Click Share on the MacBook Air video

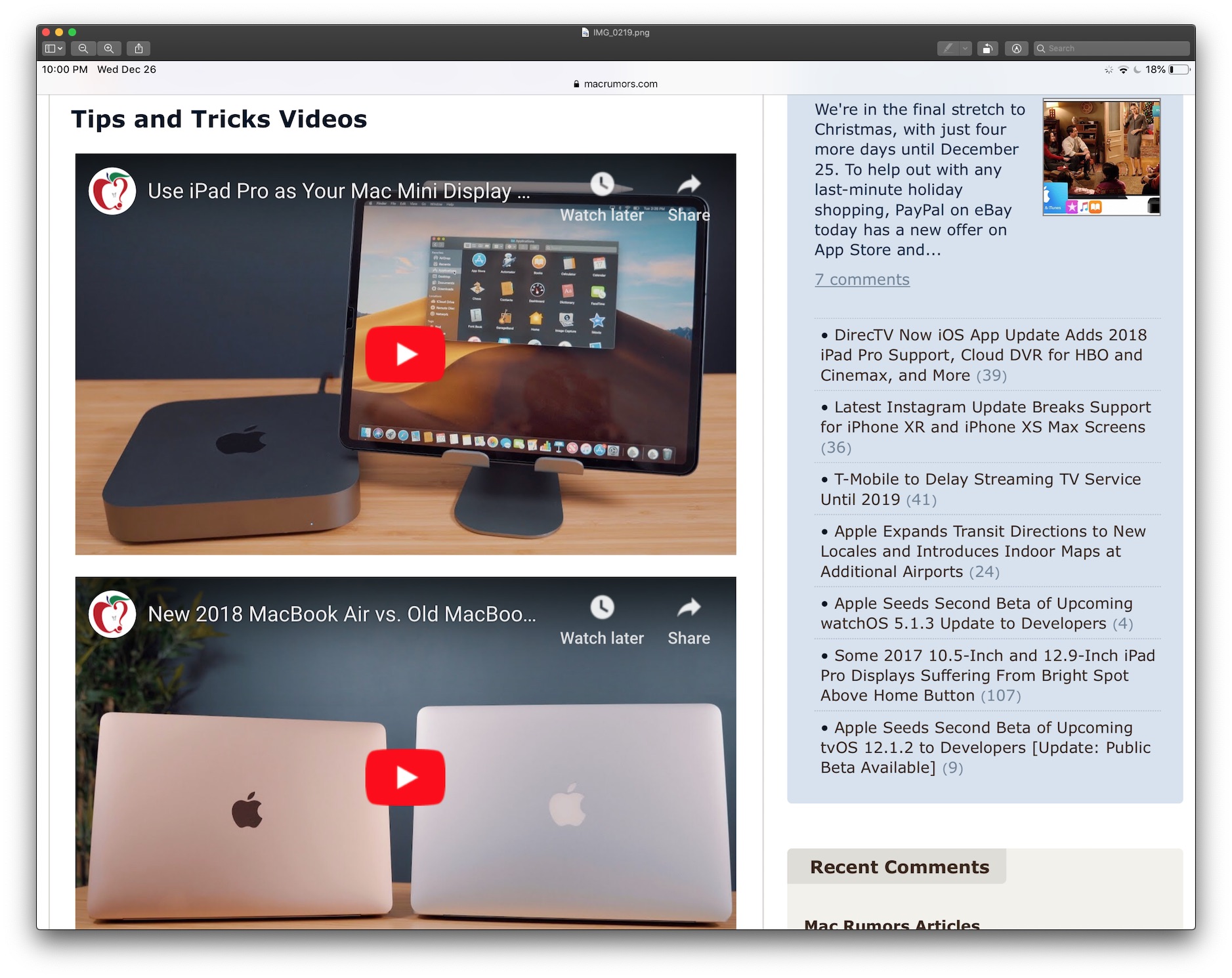click(x=689, y=621)
